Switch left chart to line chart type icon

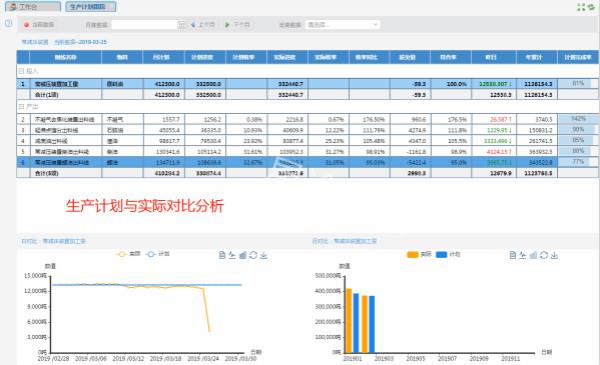(232, 255)
